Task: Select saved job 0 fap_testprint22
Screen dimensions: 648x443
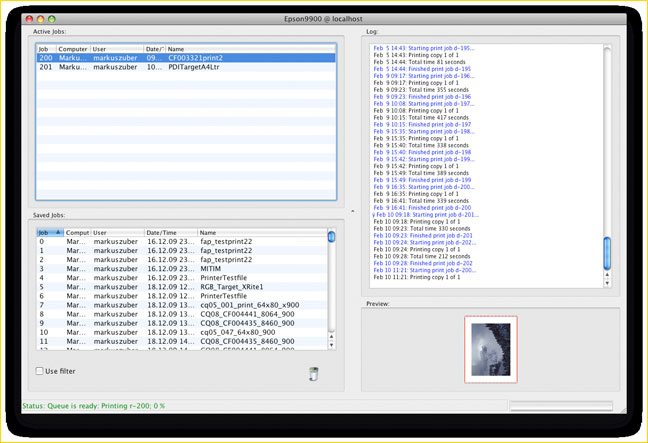Action: tap(182, 241)
